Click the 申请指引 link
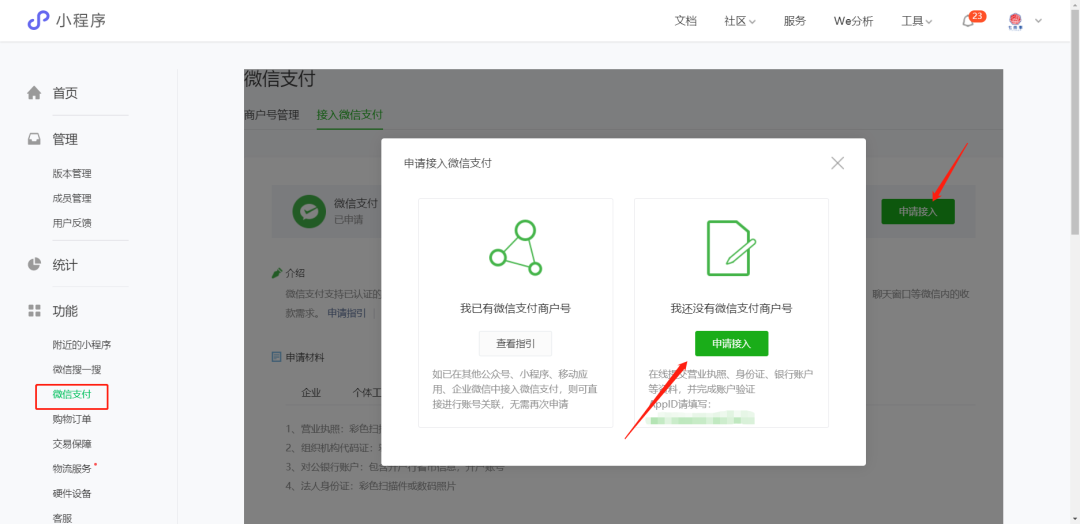1080x524 pixels. (x=346, y=313)
